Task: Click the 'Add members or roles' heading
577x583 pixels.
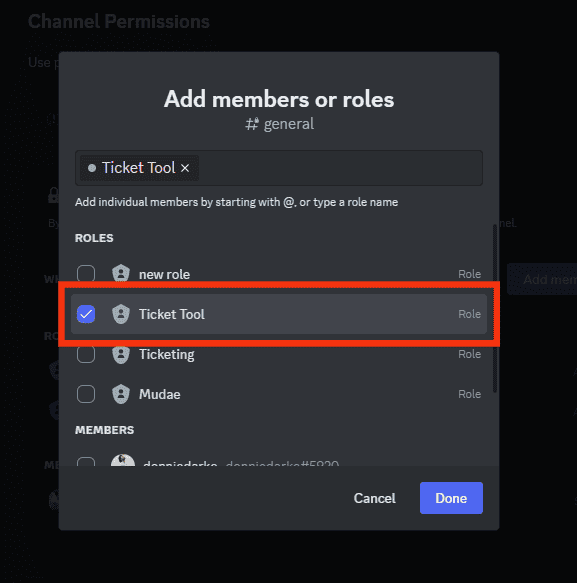Action: pos(279,99)
